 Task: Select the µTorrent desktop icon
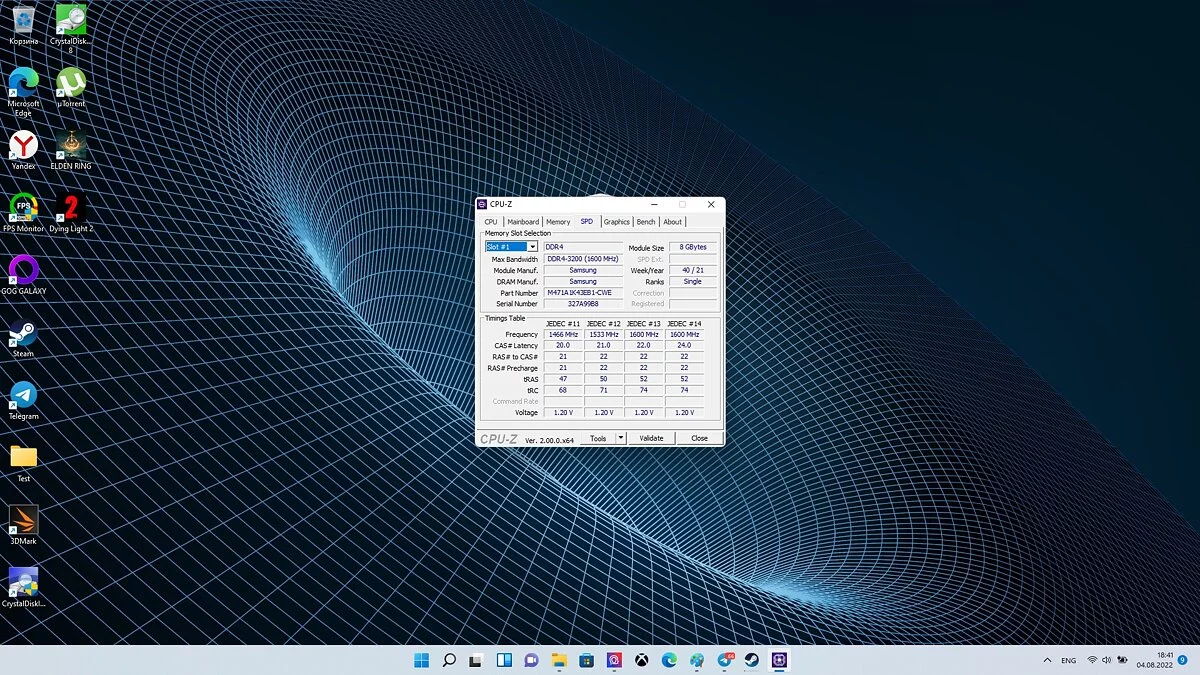[70, 83]
